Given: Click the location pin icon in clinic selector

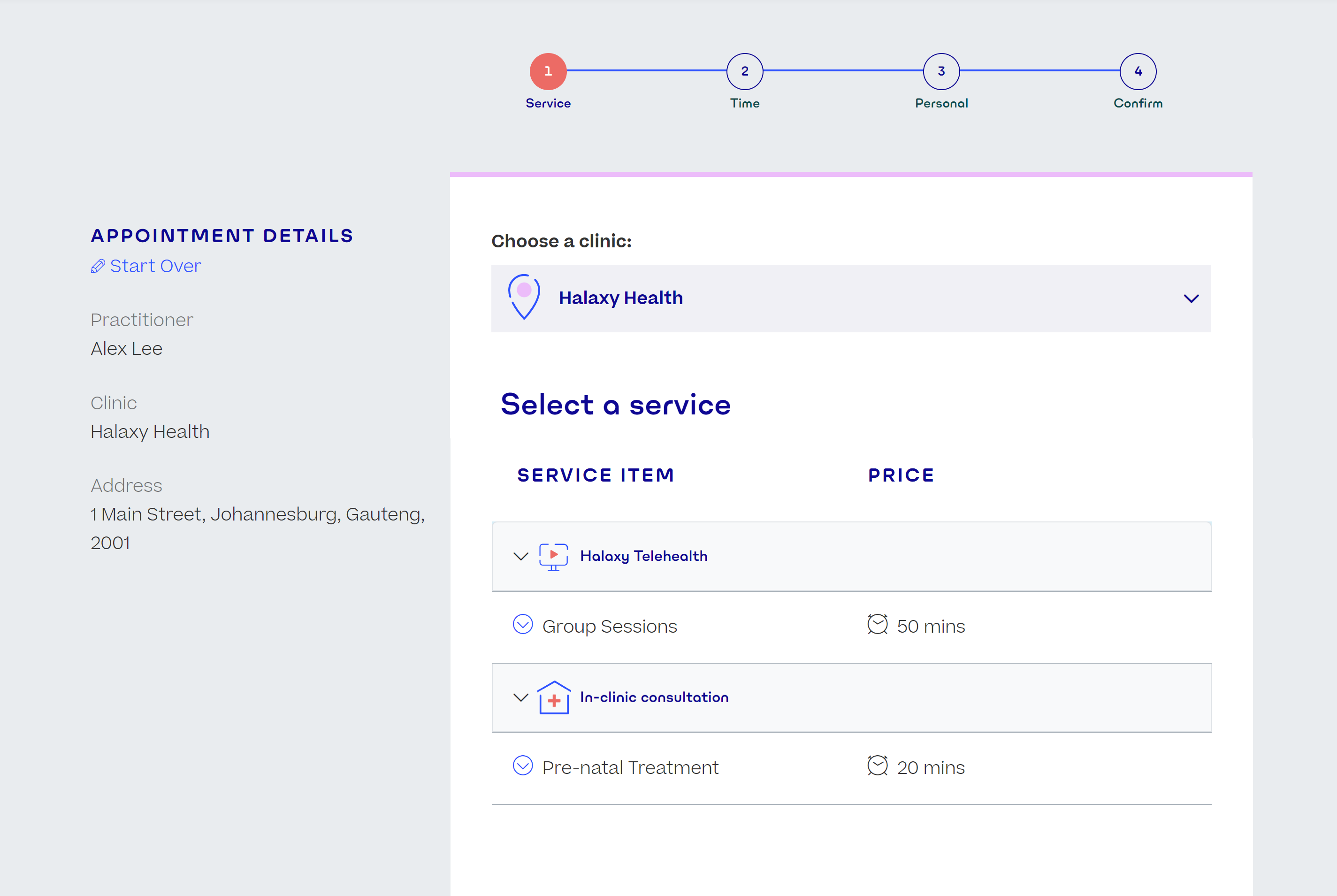Looking at the screenshot, I should tap(524, 297).
